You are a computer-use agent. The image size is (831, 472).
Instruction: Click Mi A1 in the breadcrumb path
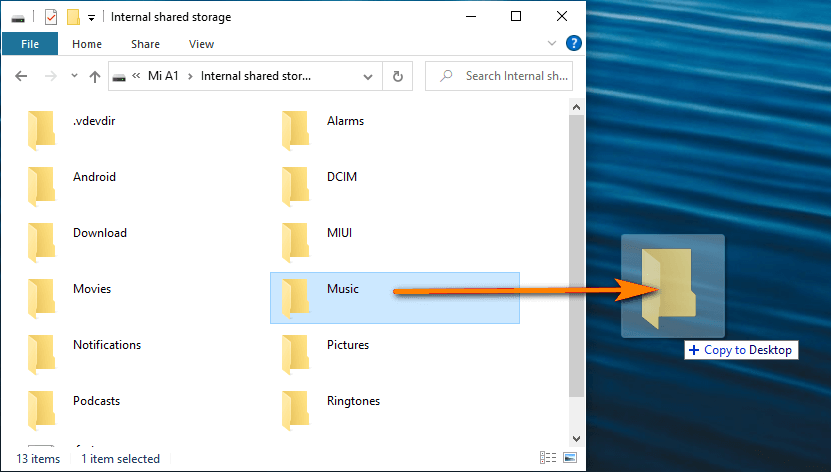[x=163, y=76]
